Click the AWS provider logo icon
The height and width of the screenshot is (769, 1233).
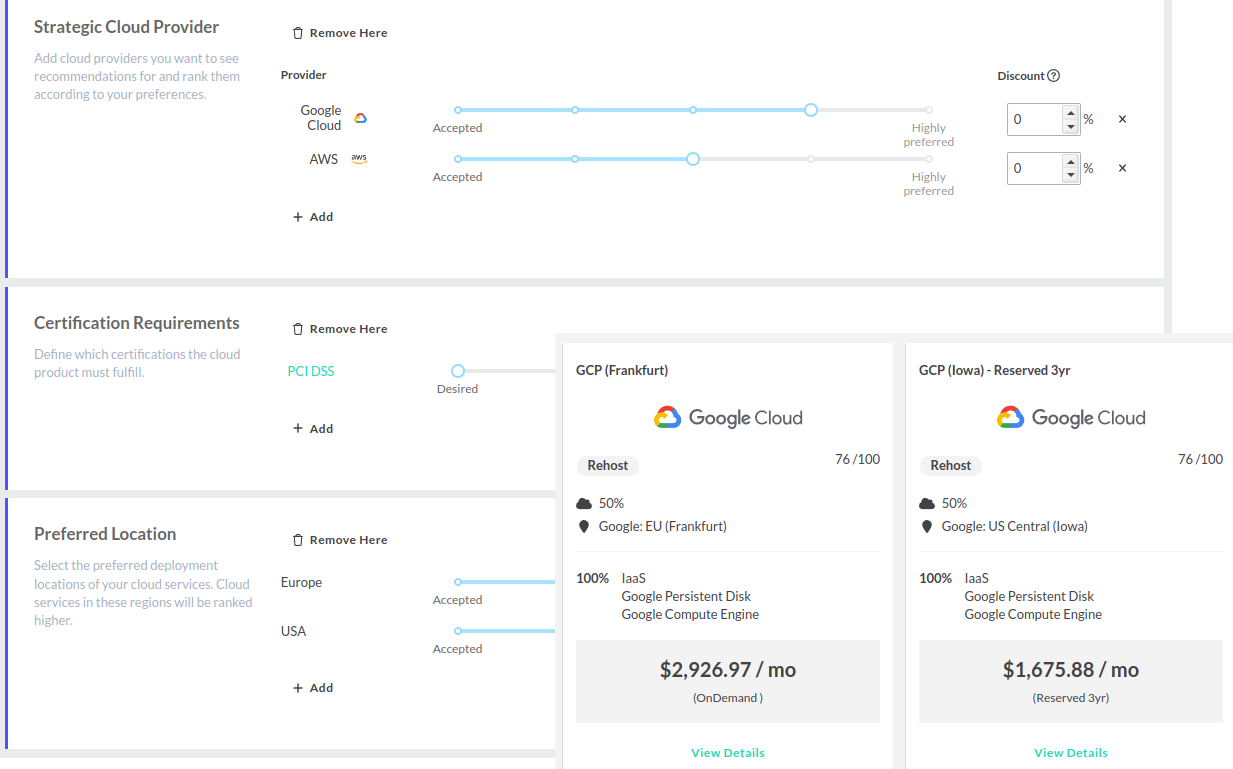click(x=359, y=159)
